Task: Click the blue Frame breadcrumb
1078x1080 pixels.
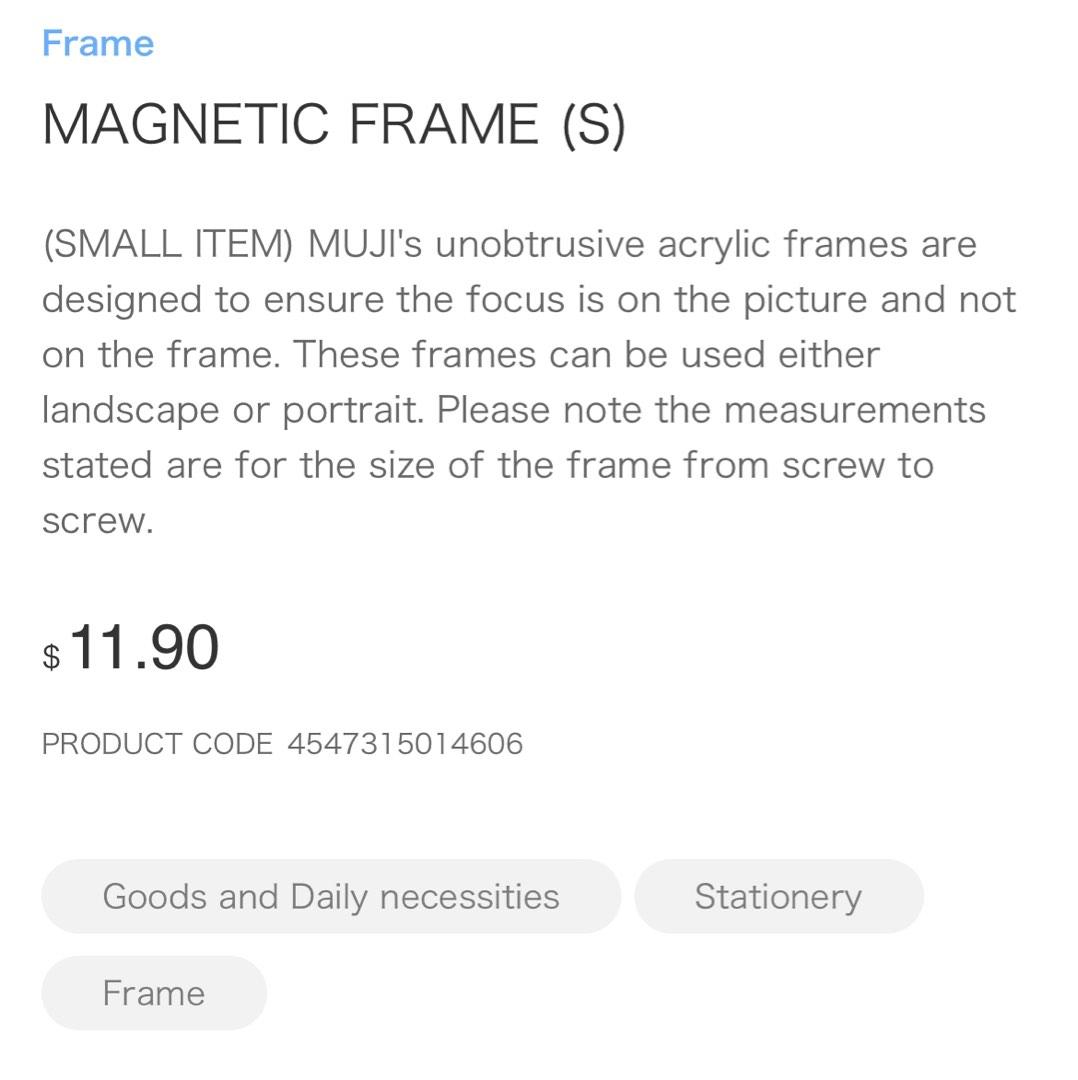Action: click(x=97, y=42)
